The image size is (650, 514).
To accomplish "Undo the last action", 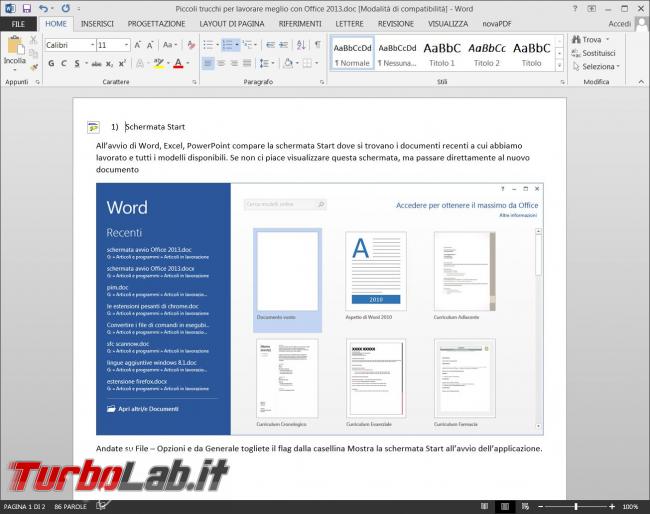I will 44,8.
